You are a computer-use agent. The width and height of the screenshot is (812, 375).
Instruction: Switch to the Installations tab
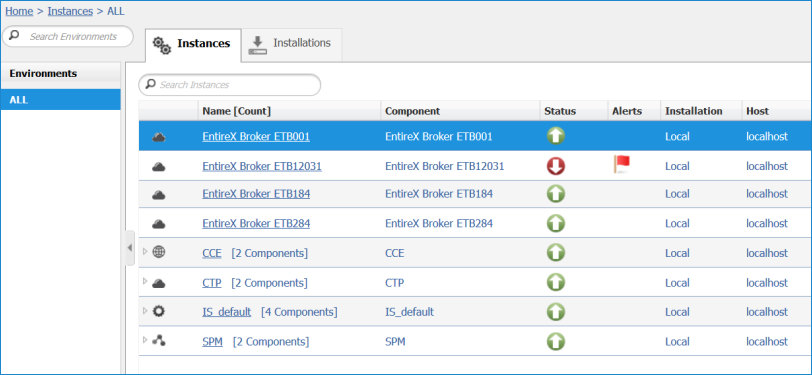point(292,44)
